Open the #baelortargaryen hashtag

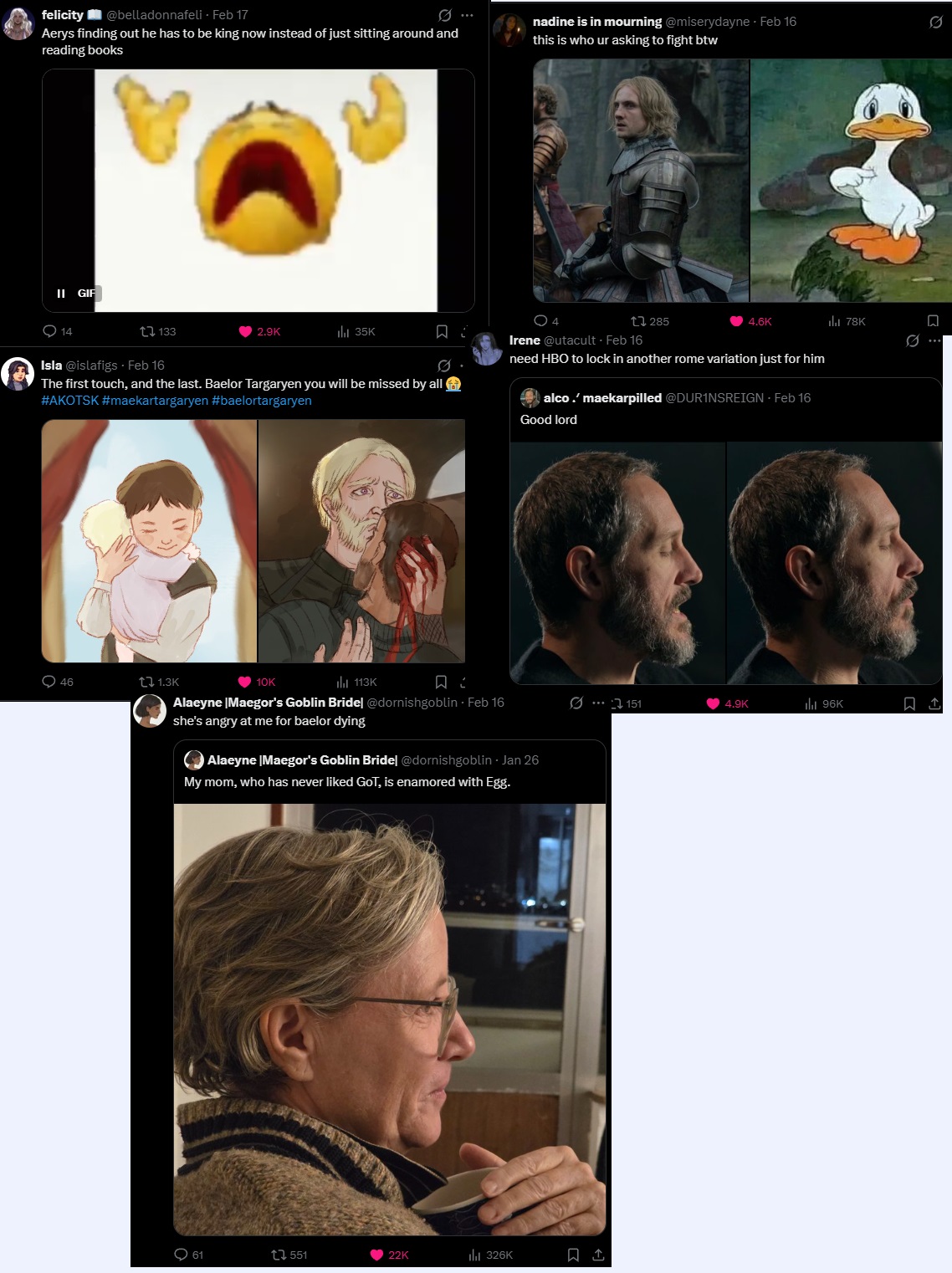(x=262, y=401)
